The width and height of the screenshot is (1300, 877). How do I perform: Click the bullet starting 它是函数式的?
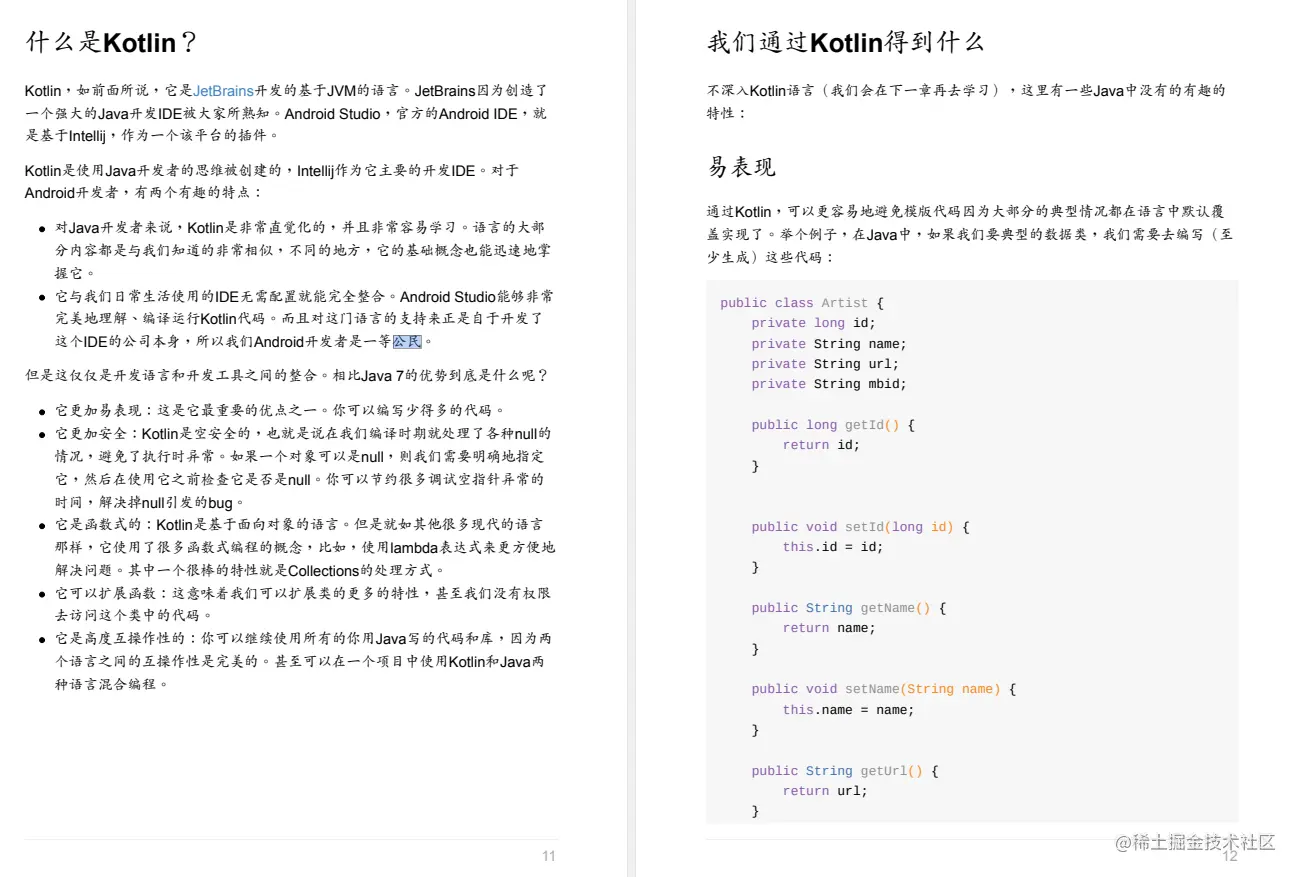tap(304, 547)
